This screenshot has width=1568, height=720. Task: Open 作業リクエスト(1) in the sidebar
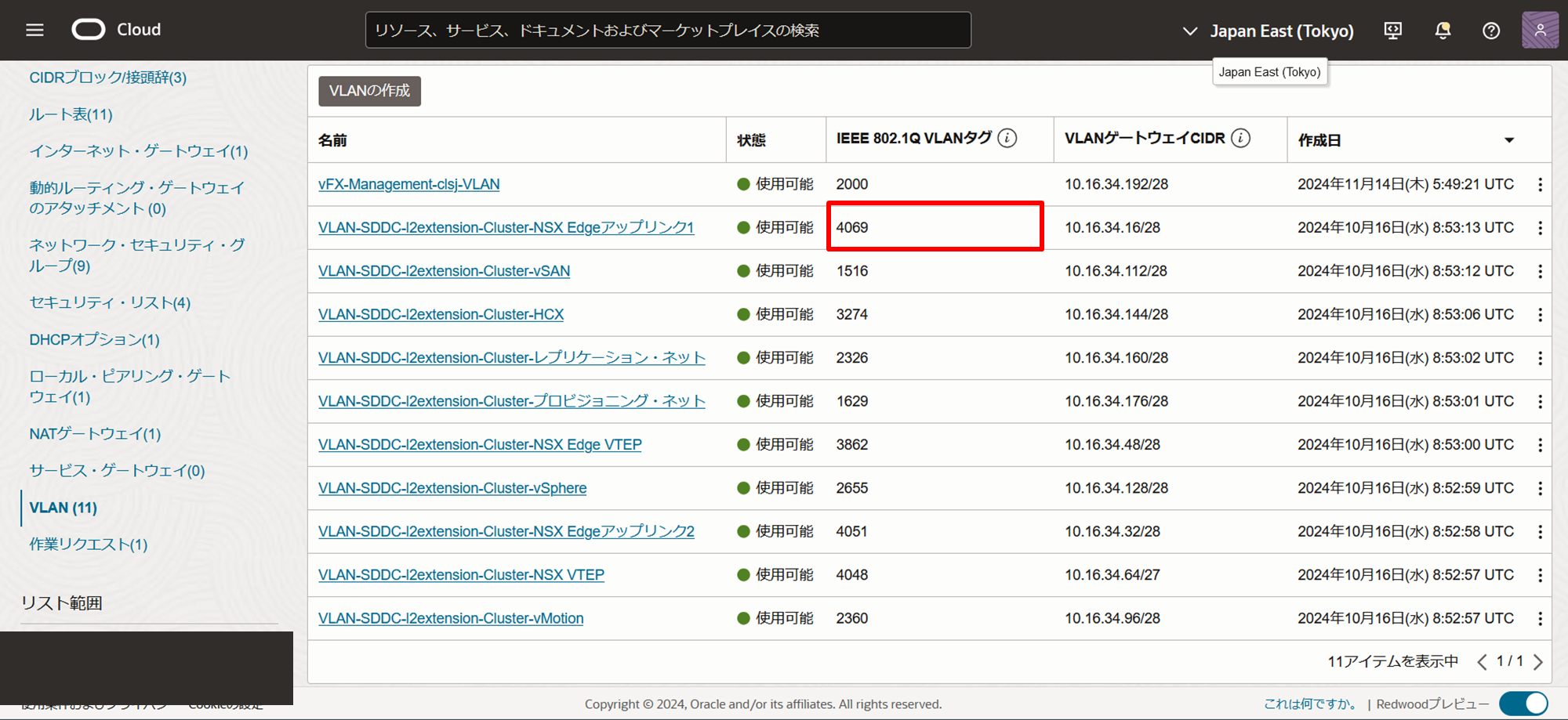(x=89, y=544)
